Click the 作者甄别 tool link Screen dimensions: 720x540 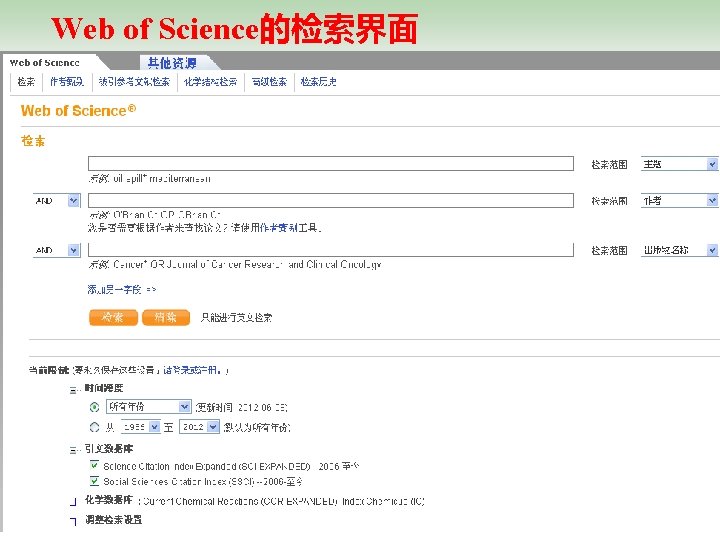point(279,227)
